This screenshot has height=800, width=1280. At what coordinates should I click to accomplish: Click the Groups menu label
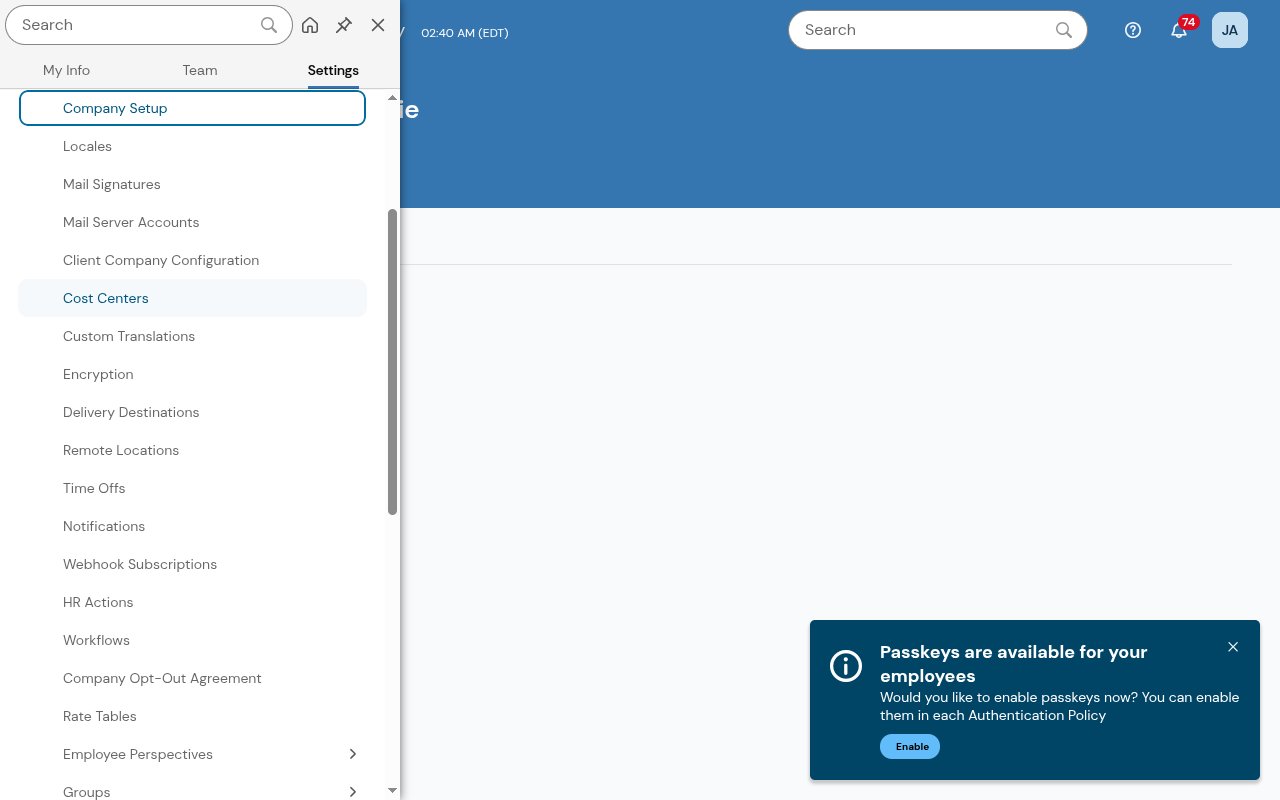tap(87, 792)
